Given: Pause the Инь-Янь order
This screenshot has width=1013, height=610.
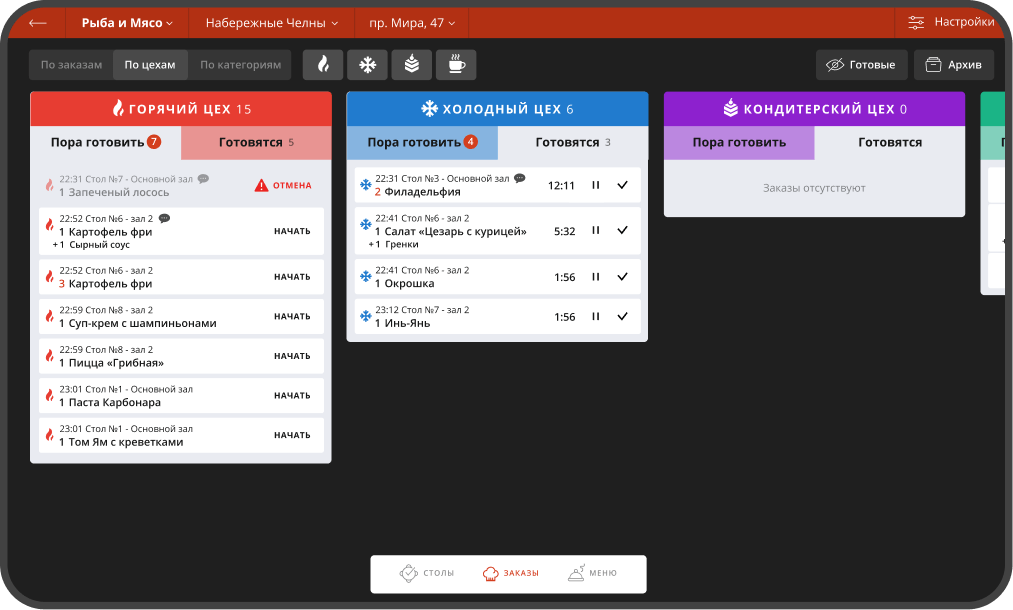Looking at the screenshot, I should point(596,316).
